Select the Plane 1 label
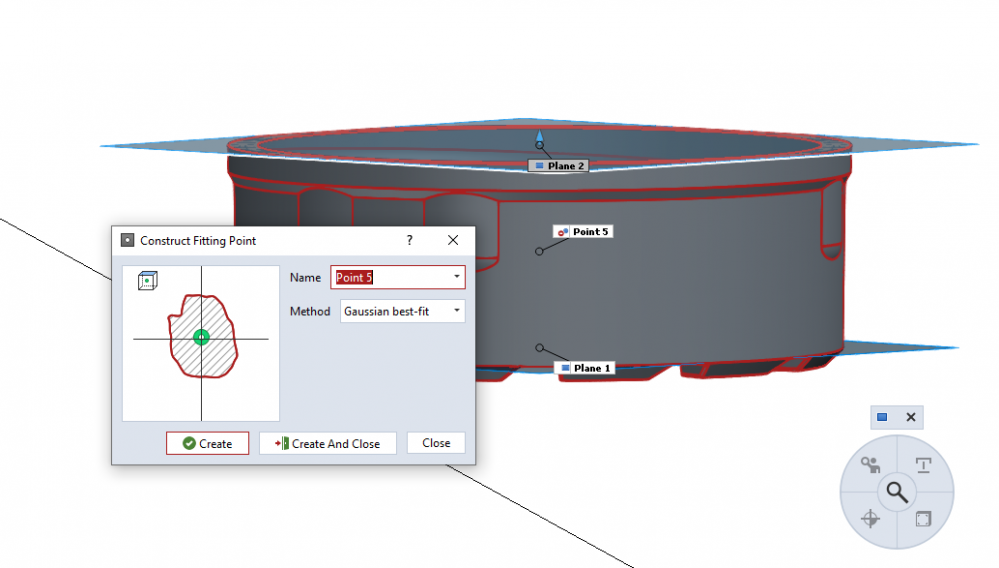The image size is (999, 568). pos(584,368)
